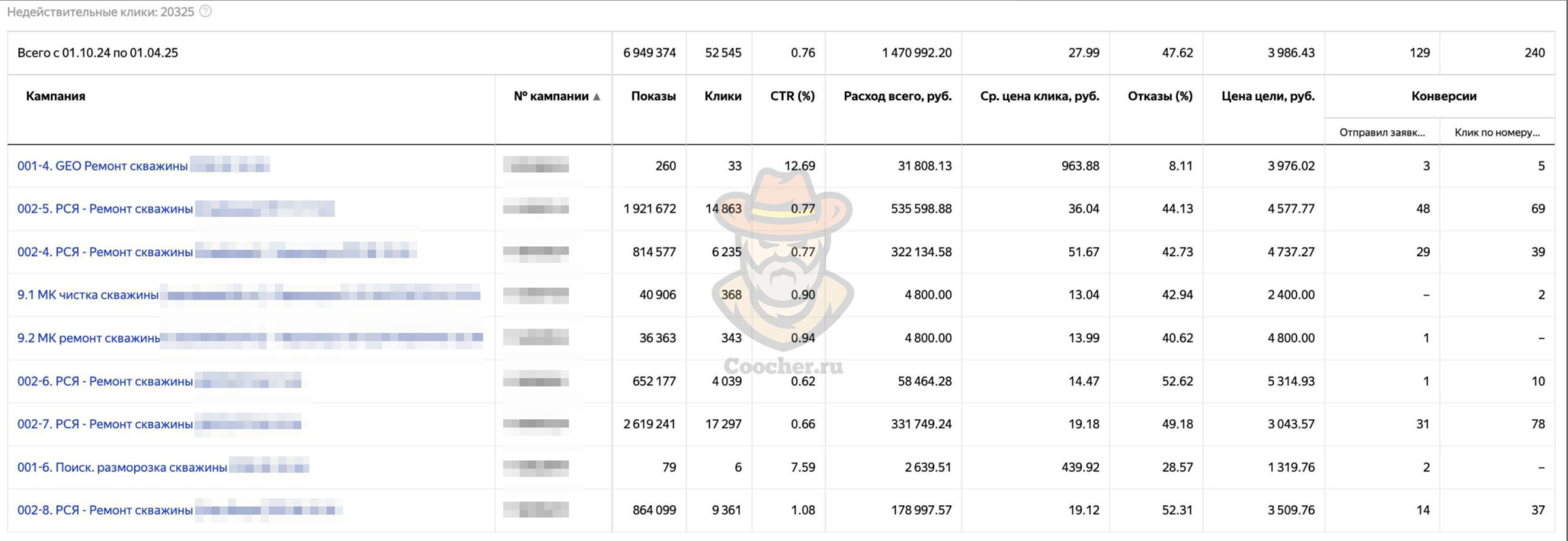
Task: Click the CTR (%) column header
Action: click(792, 96)
